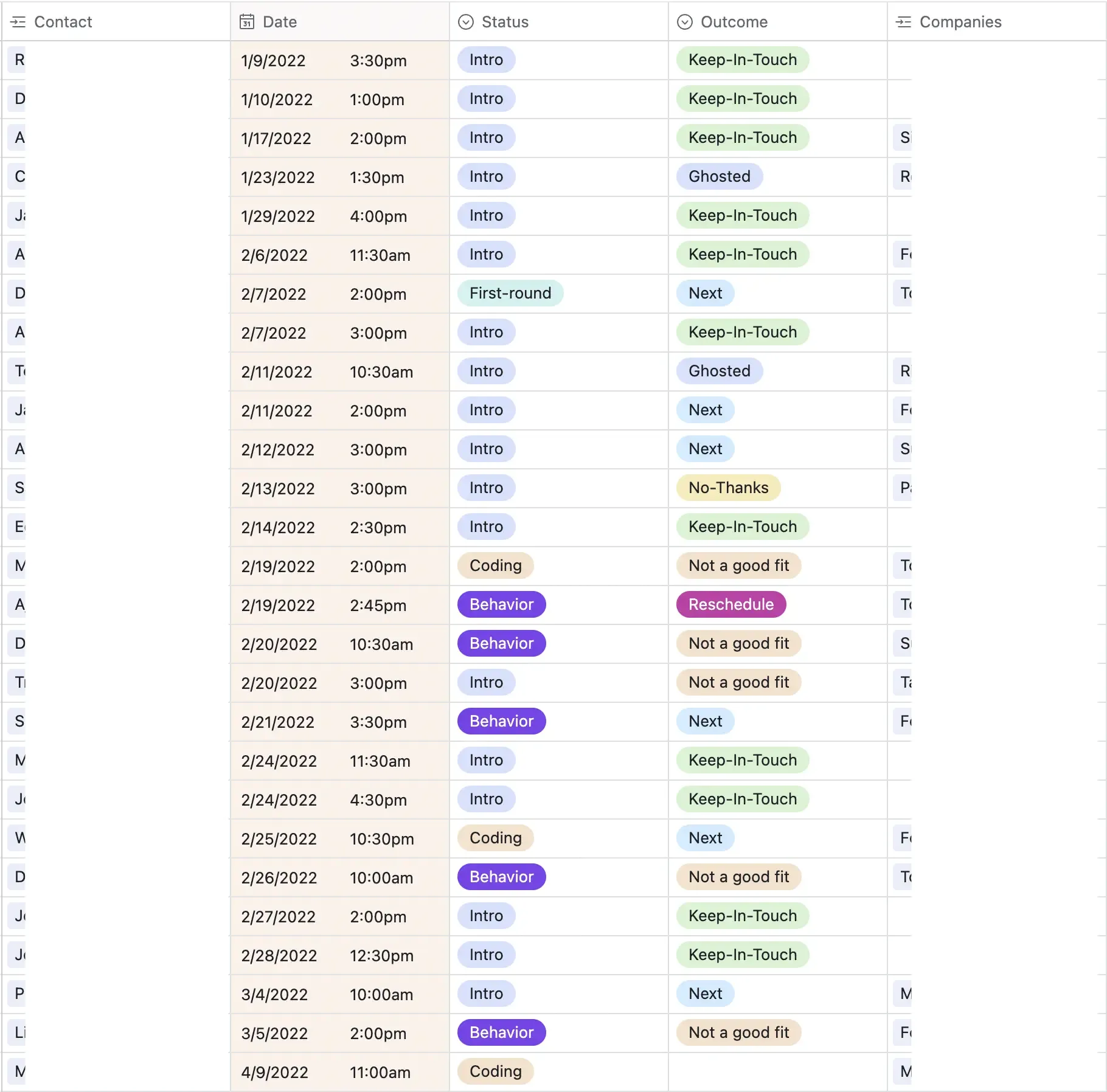Click the Intro status pill on 2/28/2022
Screen dimensions: 1107x1092
485,955
